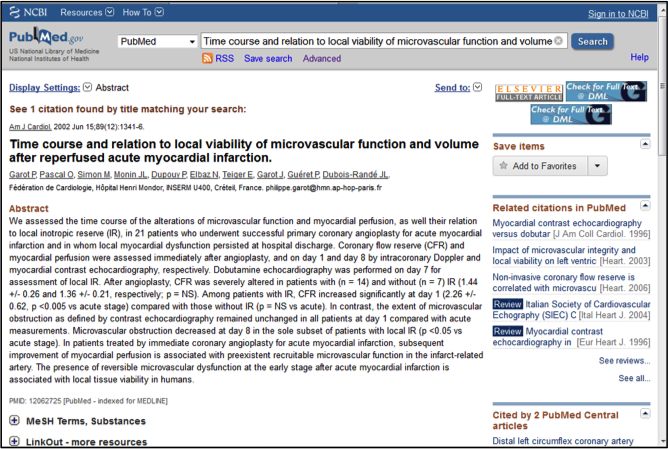Click the NCBI logo icon
668x449 pixels.
(x=14, y=12)
